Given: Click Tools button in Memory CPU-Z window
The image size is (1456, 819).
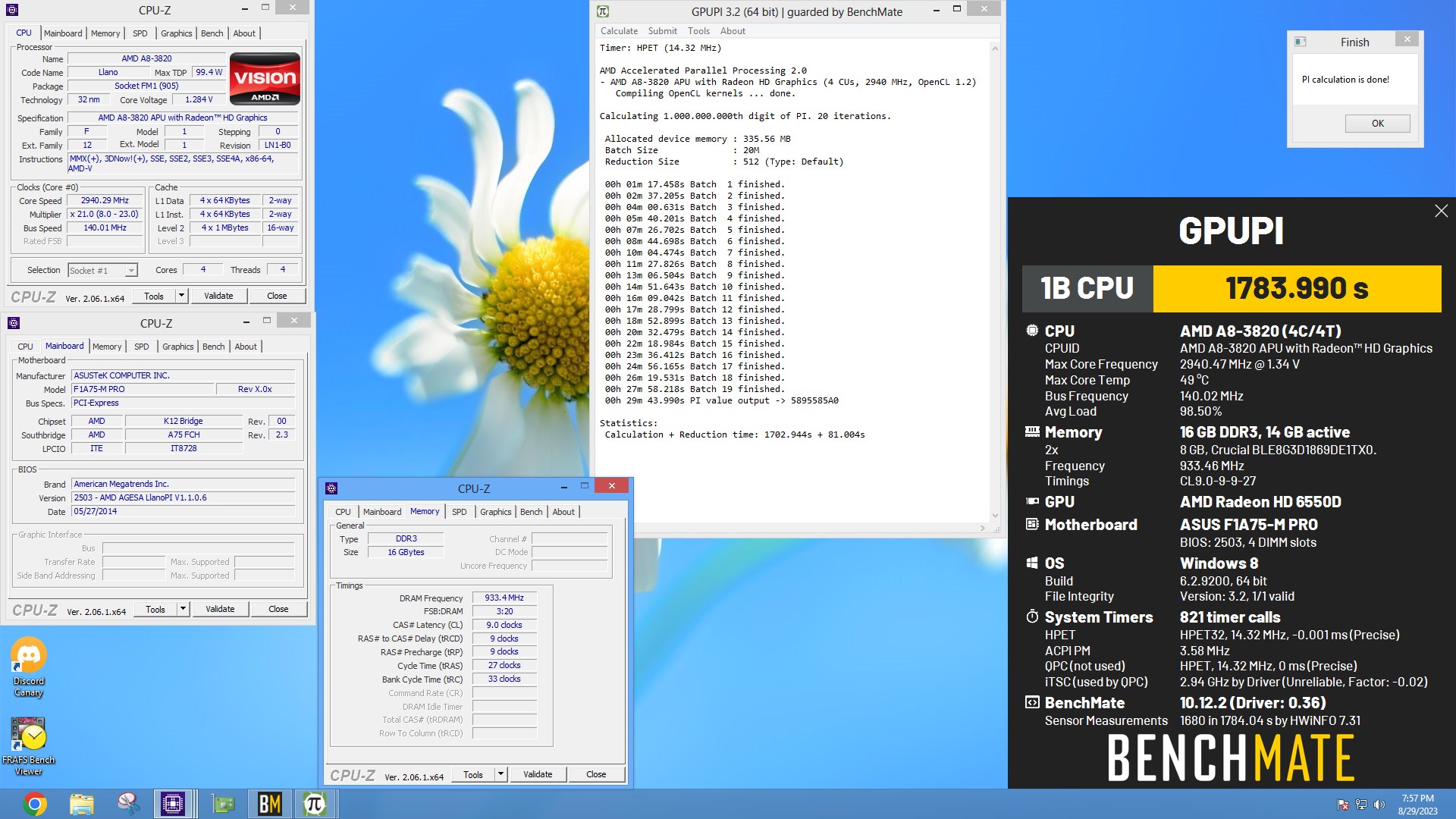Looking at the screenshot, I should [x=473, y=774].
